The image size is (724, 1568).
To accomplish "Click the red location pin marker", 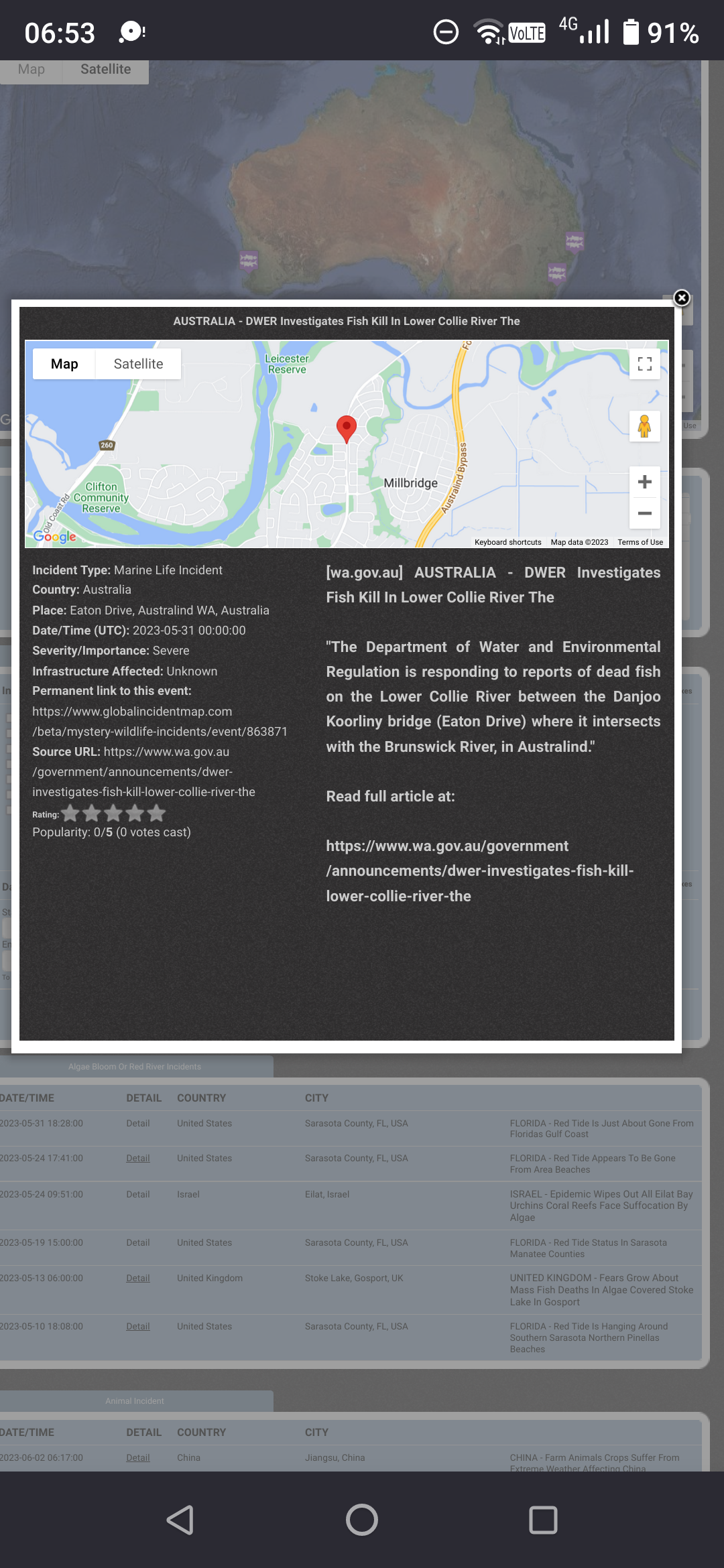I will (x=346, y=428).
